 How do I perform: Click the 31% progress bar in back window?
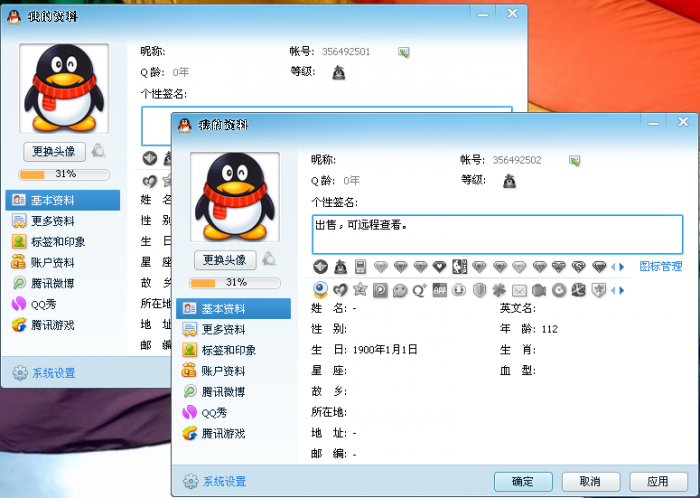click(64, 174)
